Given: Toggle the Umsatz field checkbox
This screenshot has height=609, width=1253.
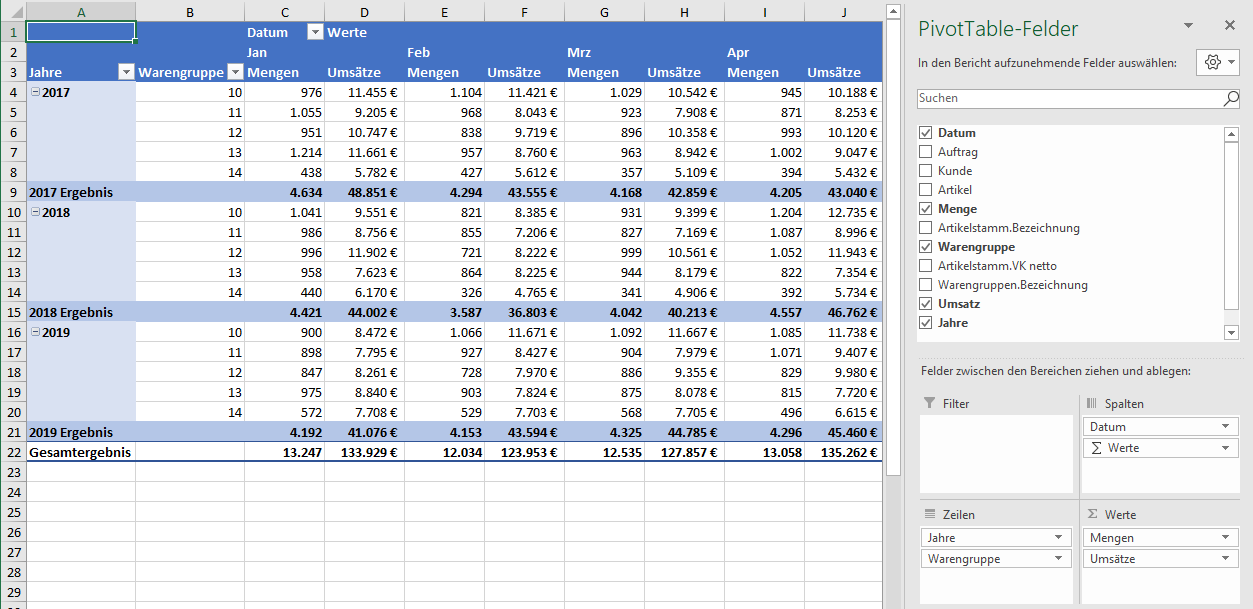Looking at the screenshot, I should (x=925, y=304).
